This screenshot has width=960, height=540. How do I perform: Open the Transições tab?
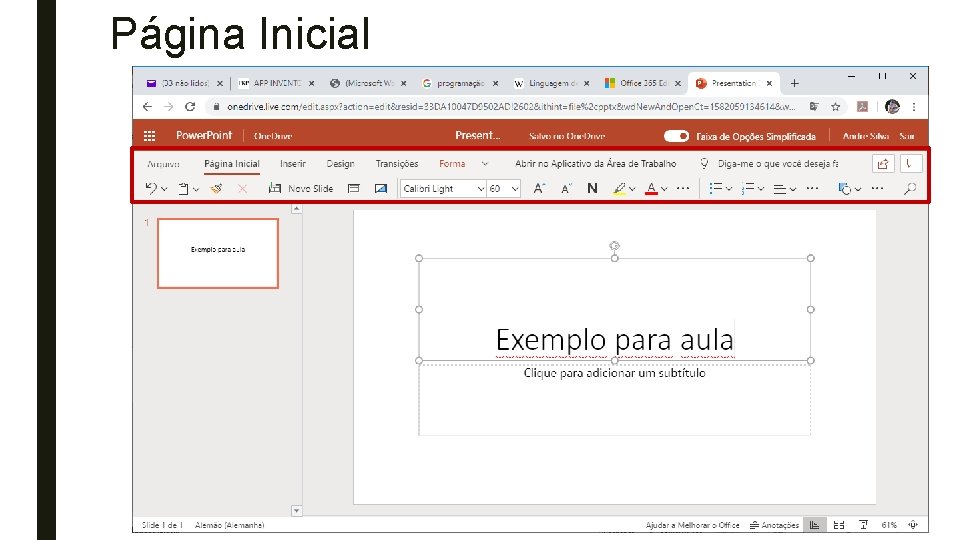point(397,163)
